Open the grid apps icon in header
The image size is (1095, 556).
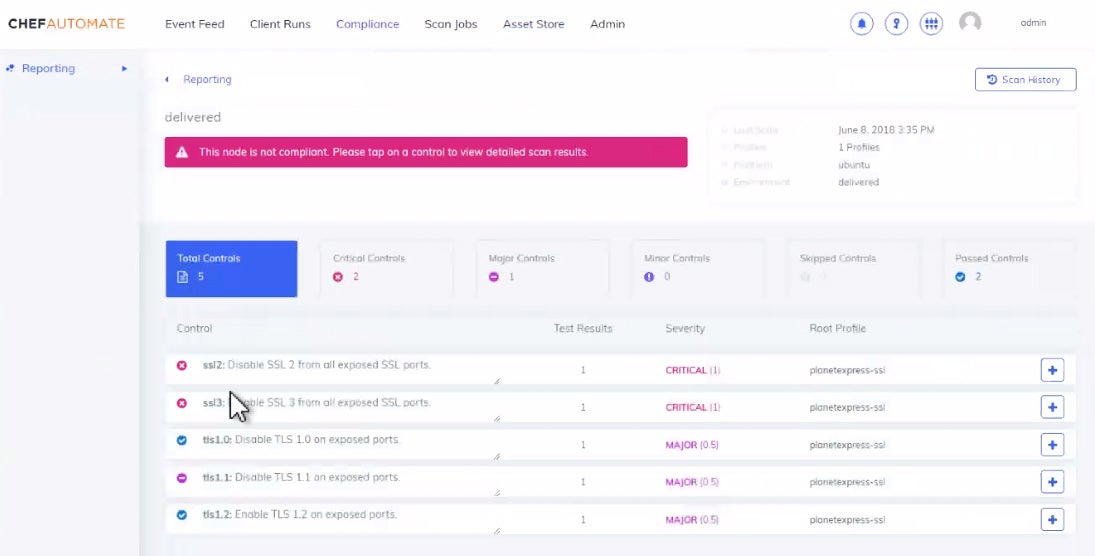coord(931,24)
